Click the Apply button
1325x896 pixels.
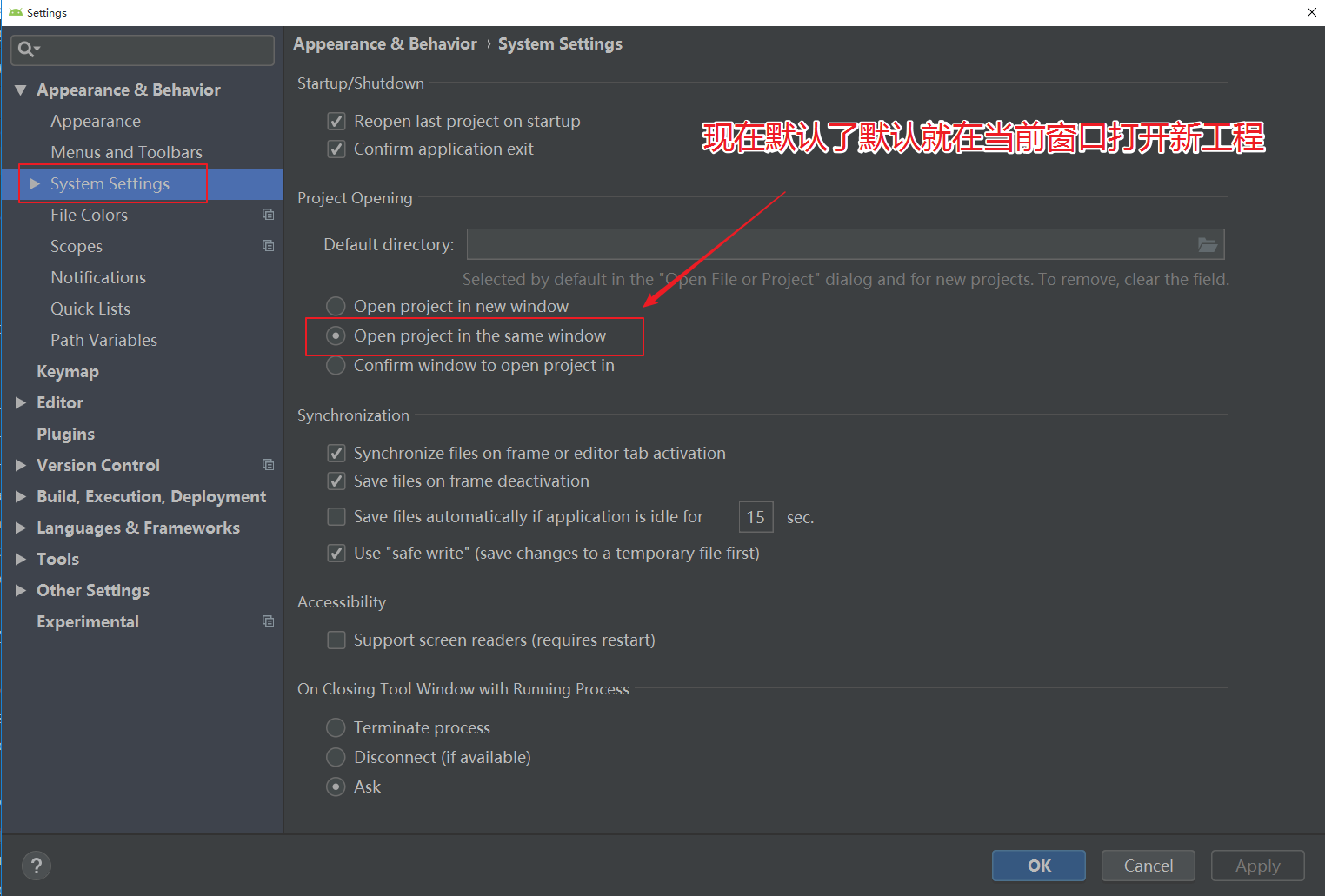(x=1258, y=866)
